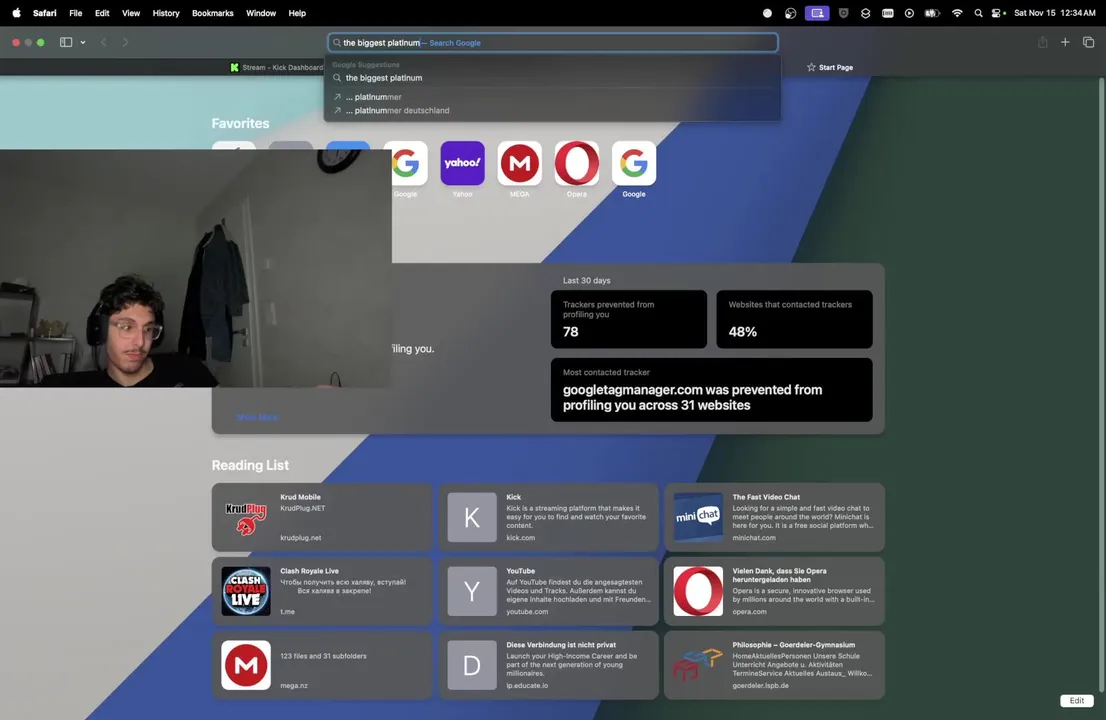This screenshot has width=1106, height=720.
Task: Open Control Center icon
Action: 998,13
